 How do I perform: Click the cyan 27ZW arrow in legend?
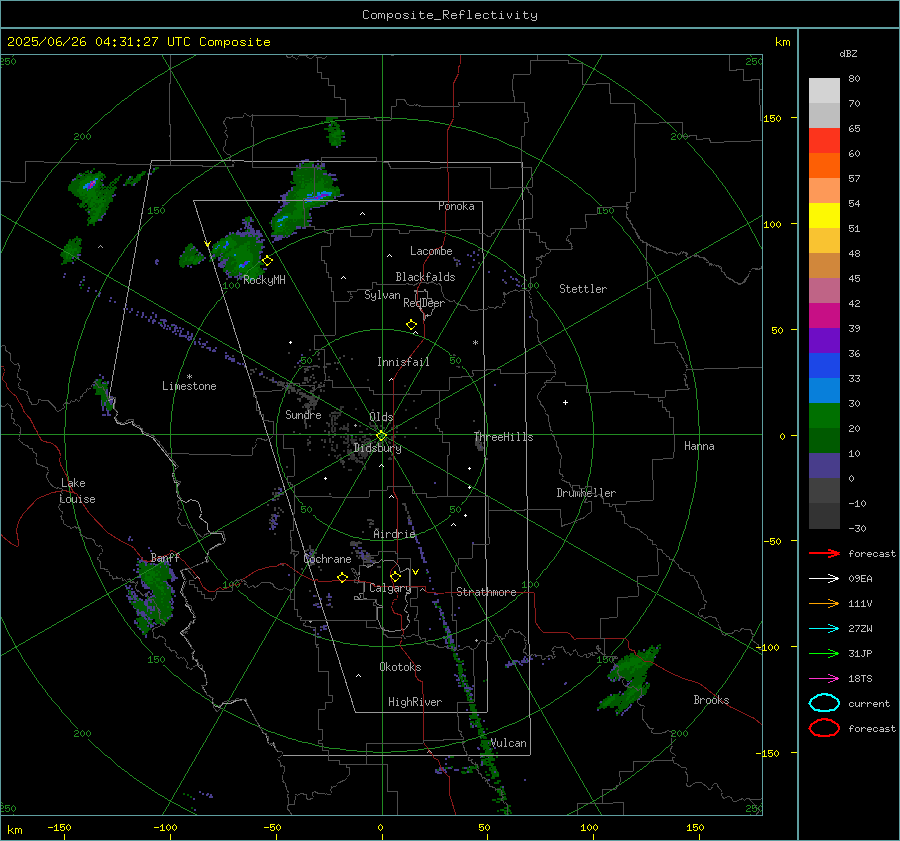coord(824,629)
